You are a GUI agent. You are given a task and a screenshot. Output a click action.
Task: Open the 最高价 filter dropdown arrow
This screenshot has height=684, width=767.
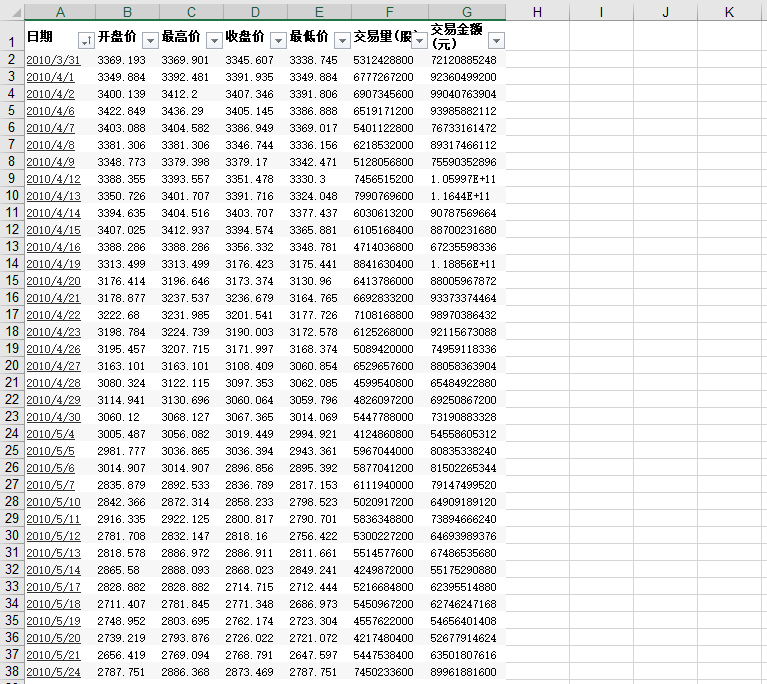pos(214,41)
